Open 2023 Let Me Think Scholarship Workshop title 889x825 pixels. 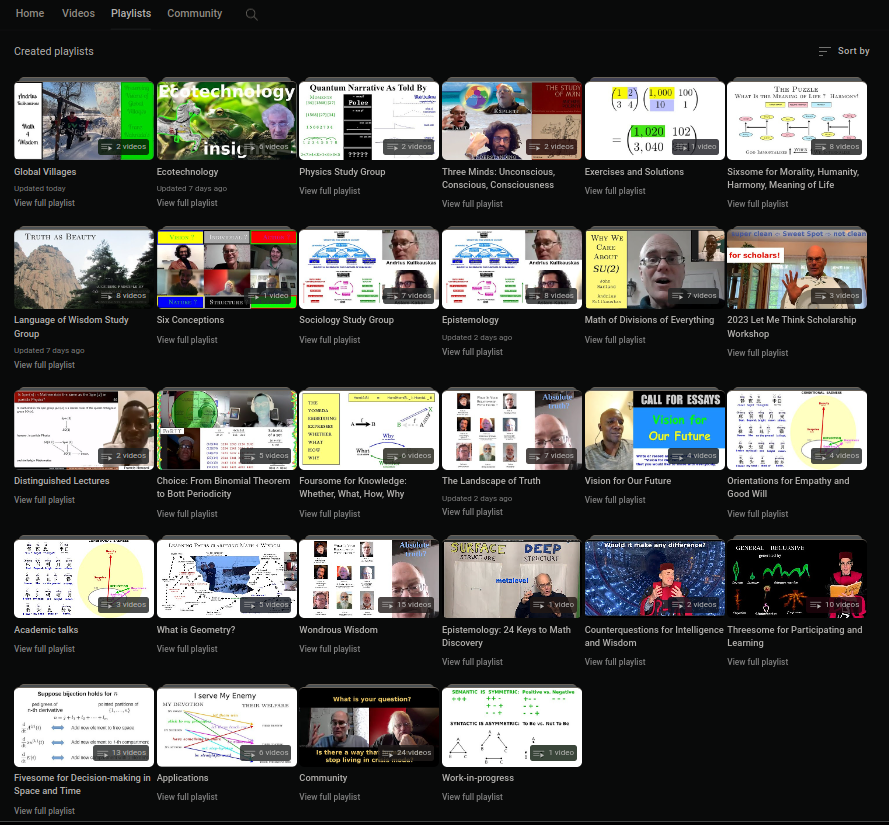tap(791, 327)
